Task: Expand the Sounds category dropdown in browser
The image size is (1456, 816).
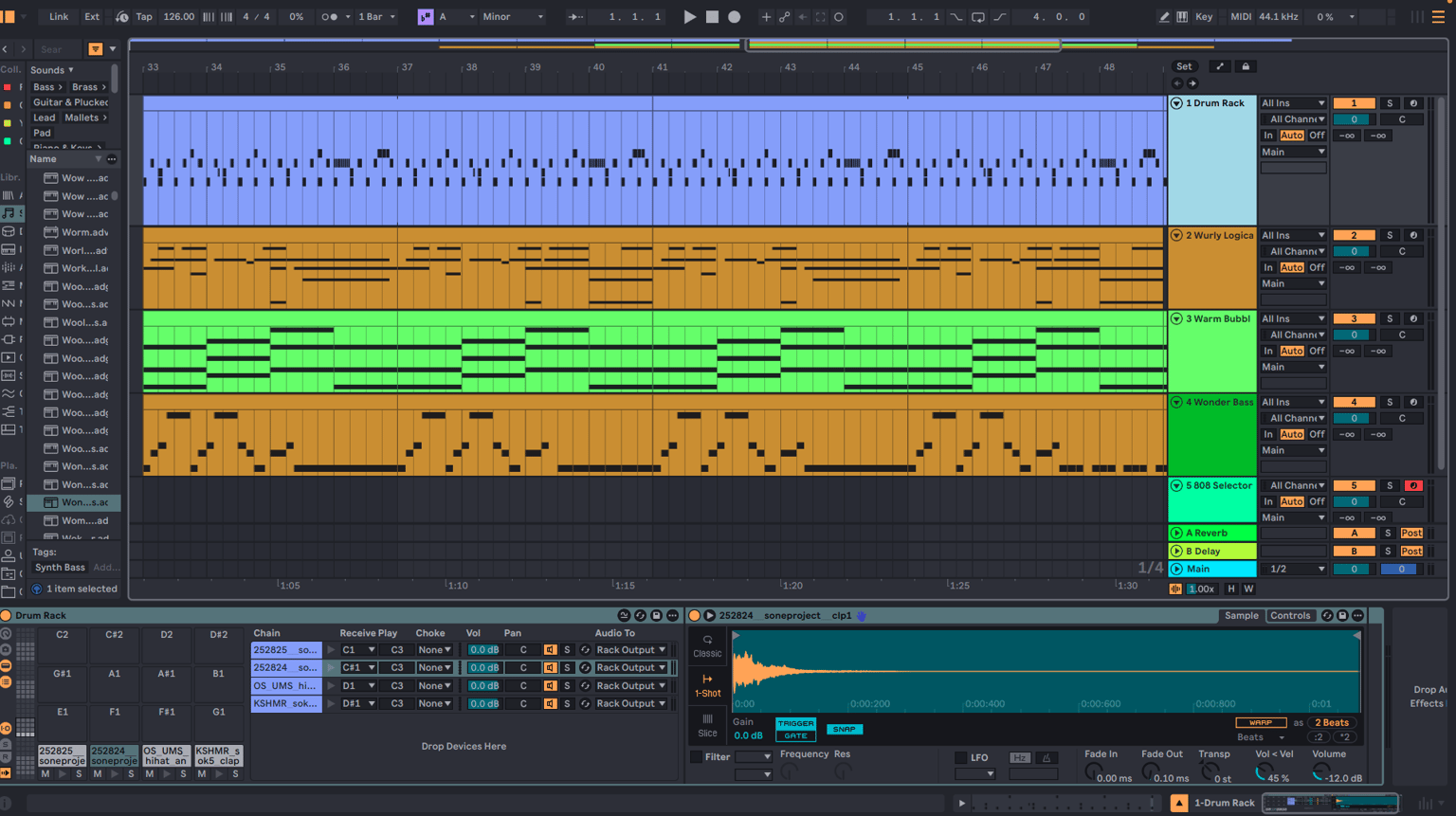Action: click(52, 70)
